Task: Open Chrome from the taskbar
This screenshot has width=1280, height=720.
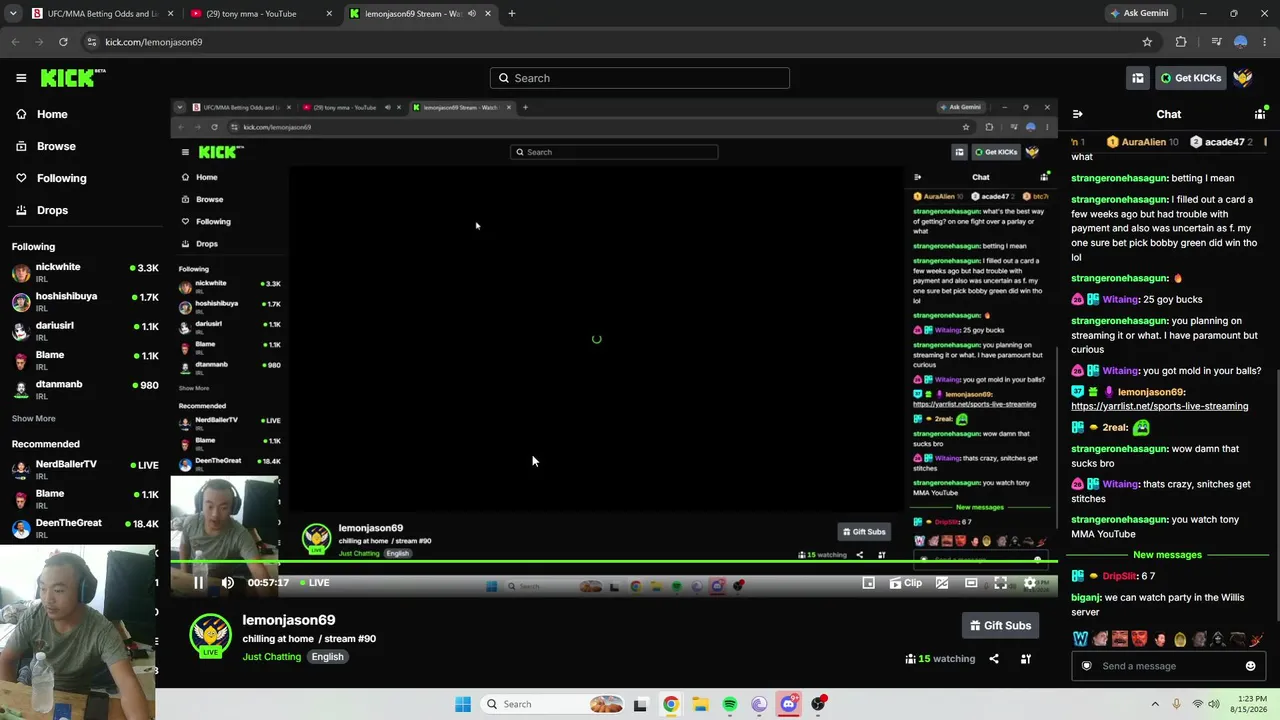Action: [670, 704]
